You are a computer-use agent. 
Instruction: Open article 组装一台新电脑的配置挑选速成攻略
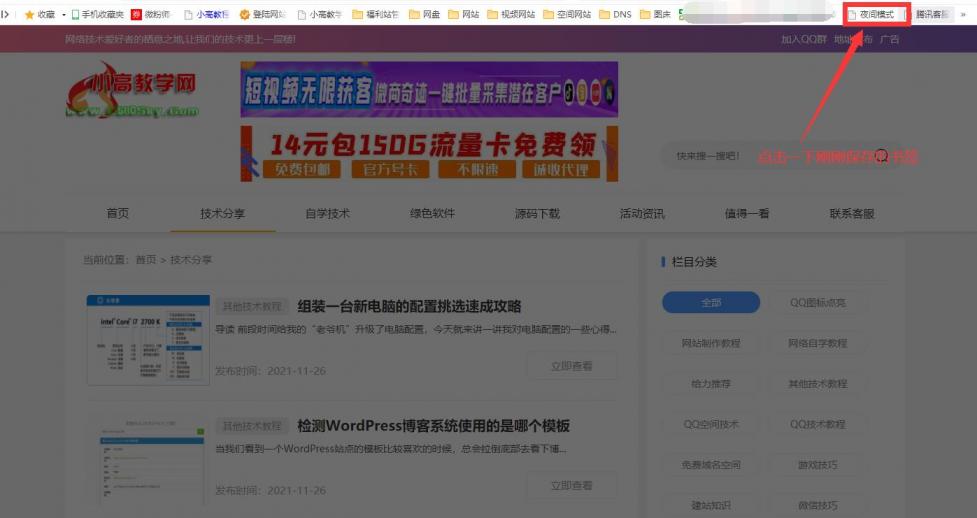pos(409,306)
